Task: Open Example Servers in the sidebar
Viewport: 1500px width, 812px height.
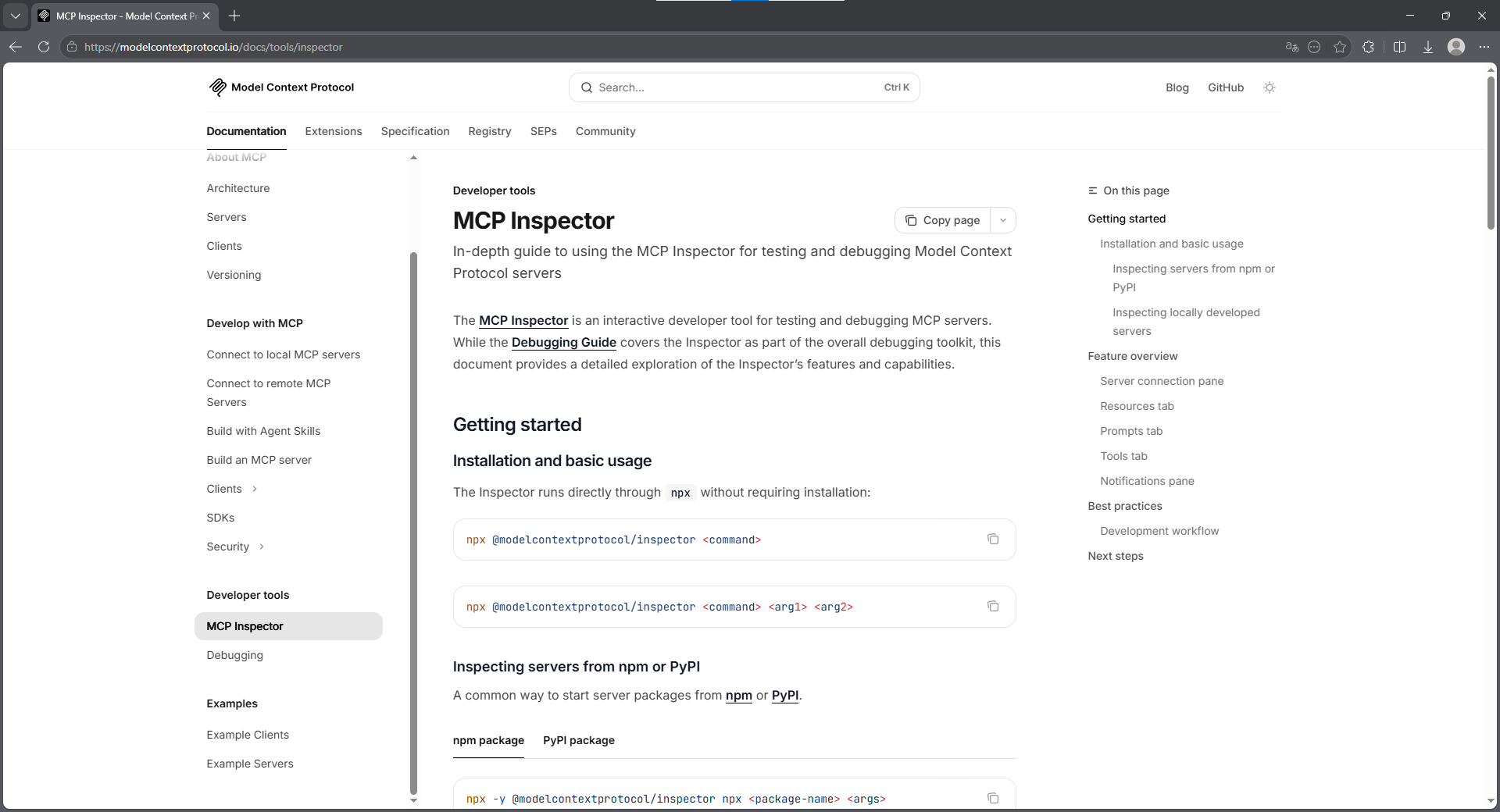Action: pyautogui.click(x=250, y=764)
